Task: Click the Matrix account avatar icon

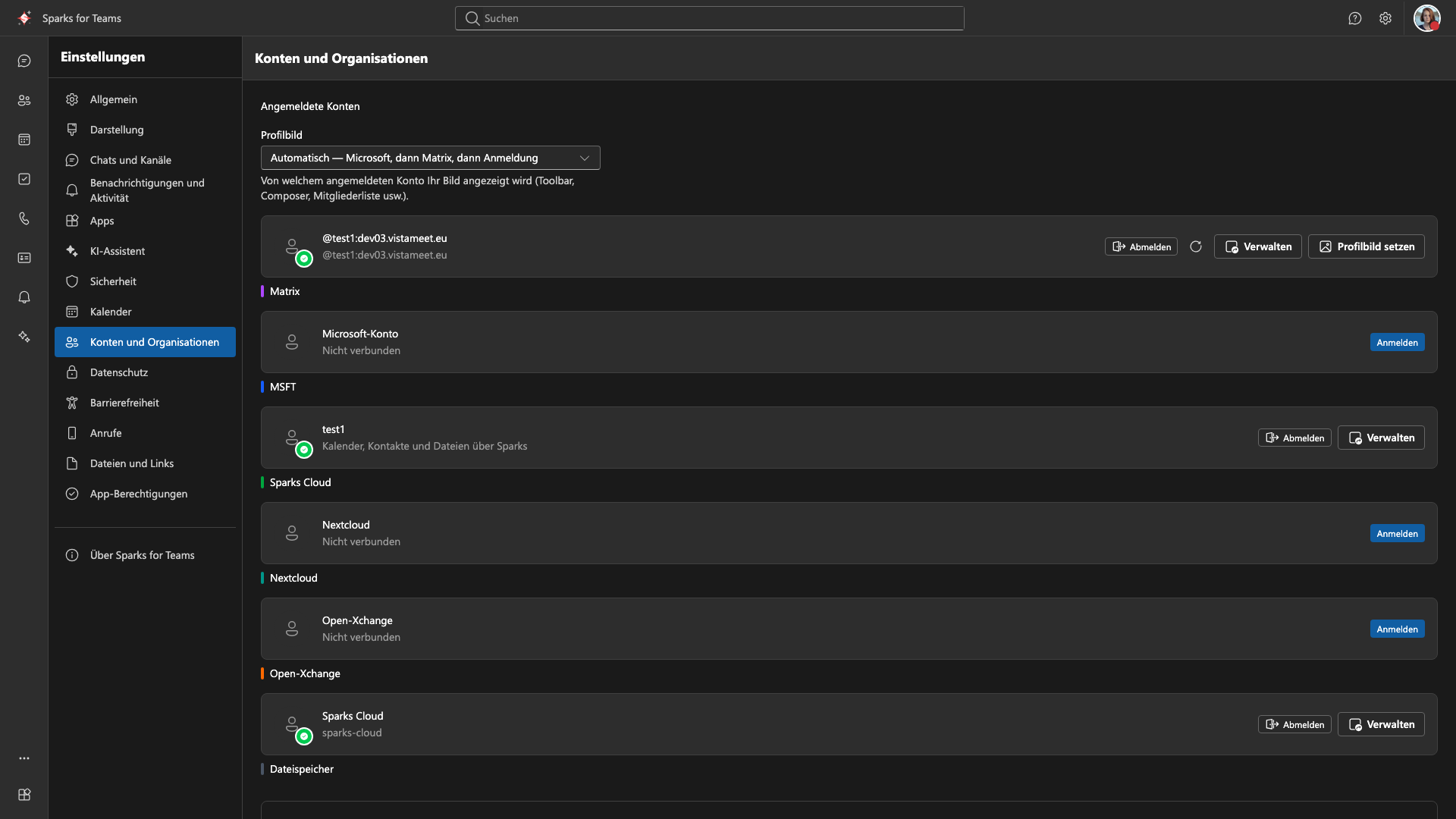Action: pyautogui.click(x=292, y=246)
